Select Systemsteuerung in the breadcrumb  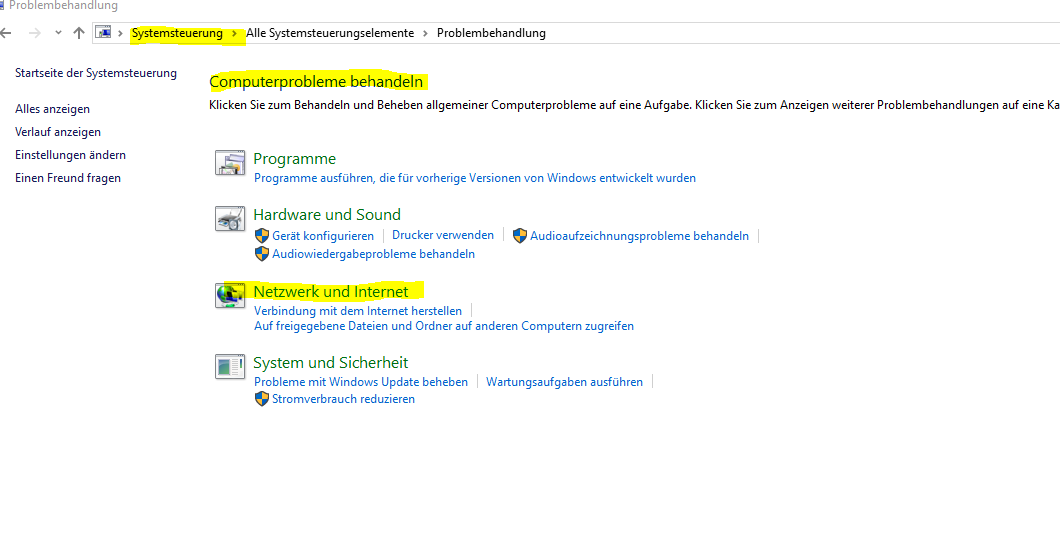[177, 33]
